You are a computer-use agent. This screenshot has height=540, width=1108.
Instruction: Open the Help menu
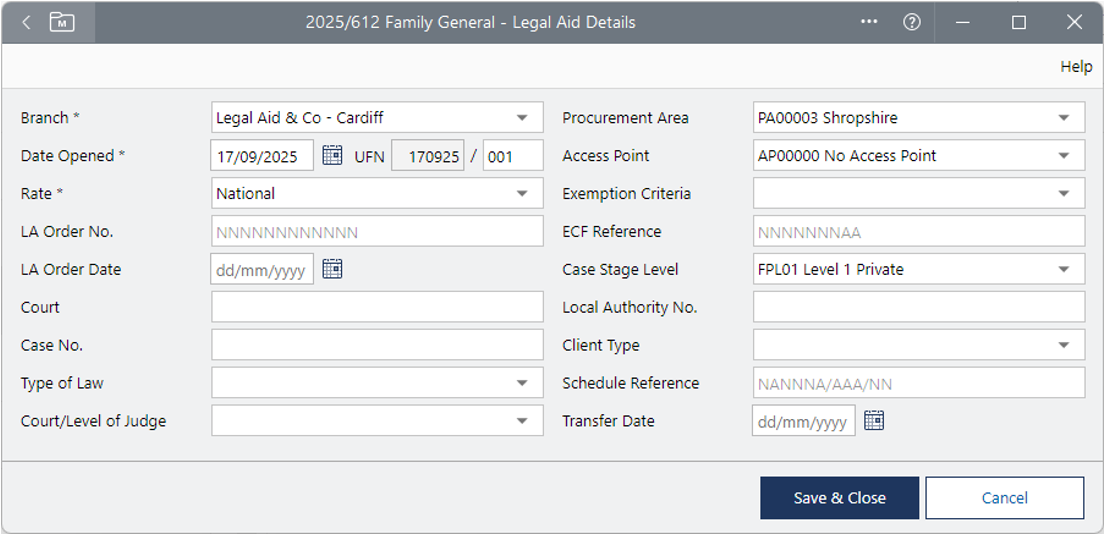point(1076,67)
